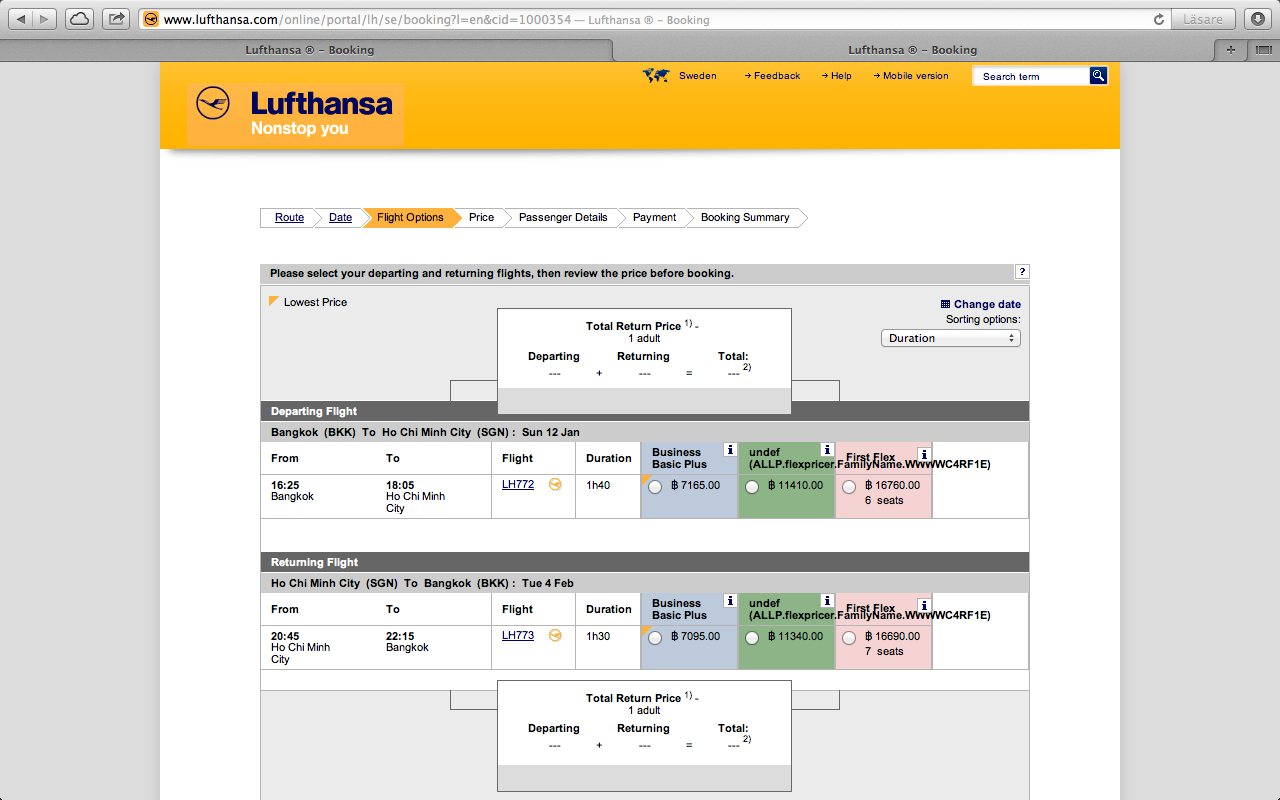Image resolution: width=1280 pixels, height=800 pixels.
Task: Click the Change date link
Action: tap(986, 304)
